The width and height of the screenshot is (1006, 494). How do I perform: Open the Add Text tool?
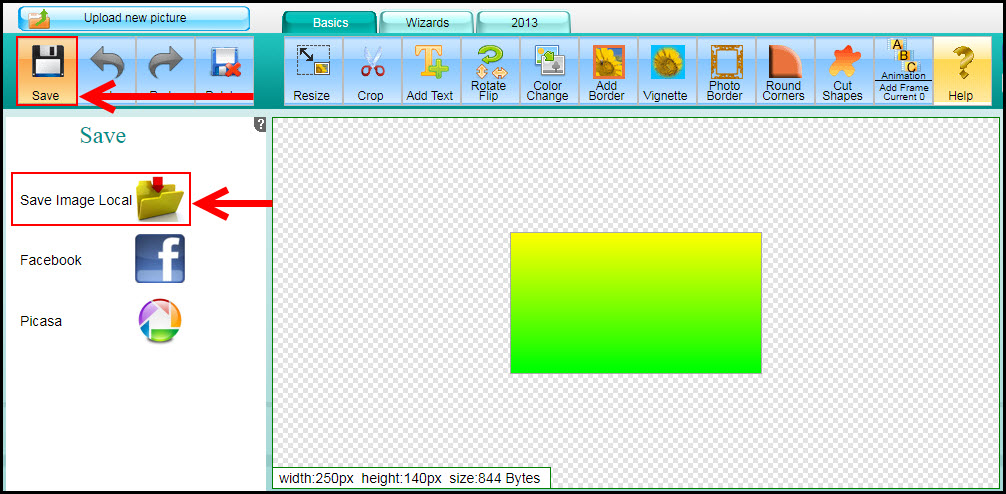430,71
